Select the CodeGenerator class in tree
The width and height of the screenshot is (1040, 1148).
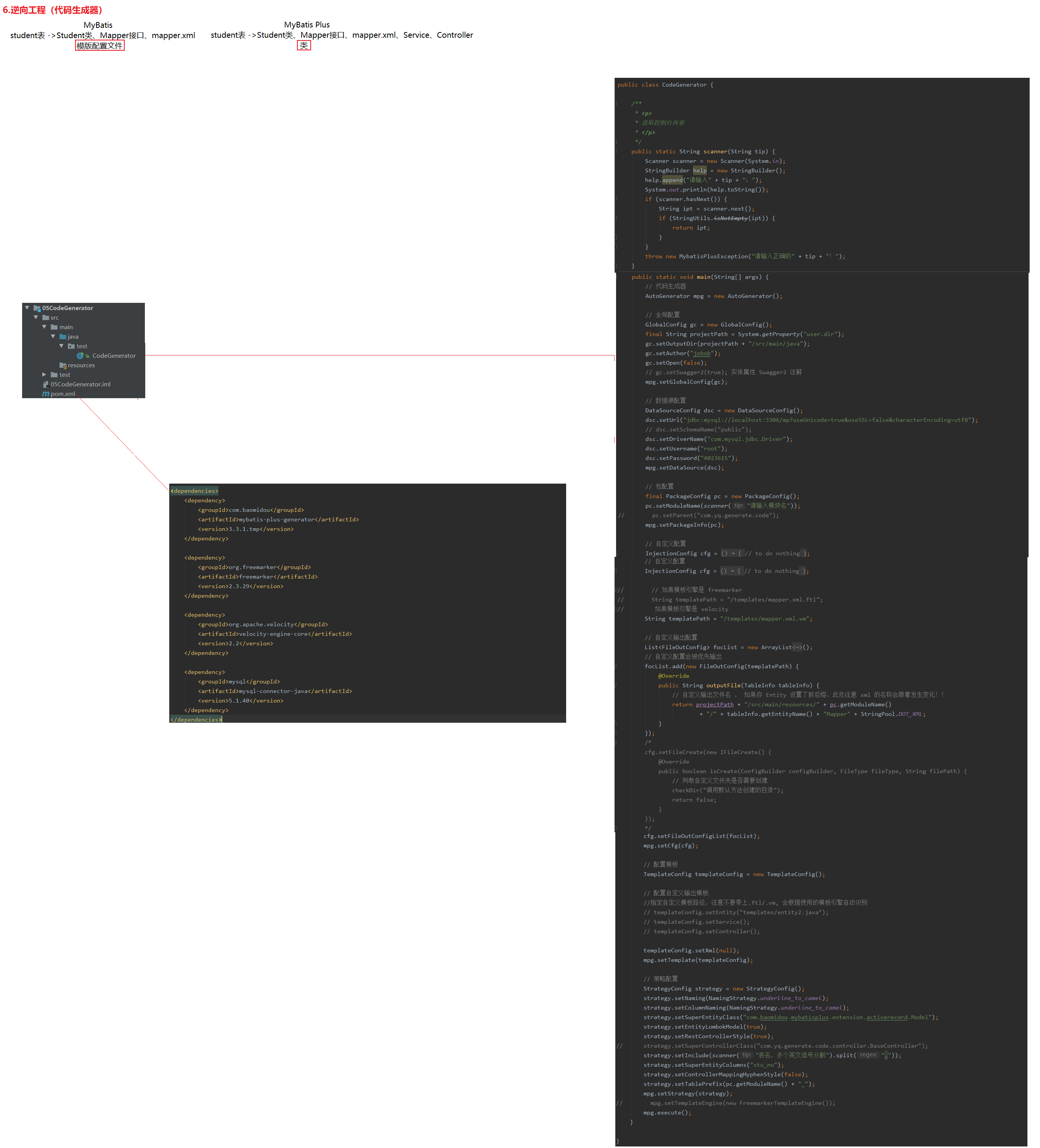pyautogui.click(x=114, y=356)
